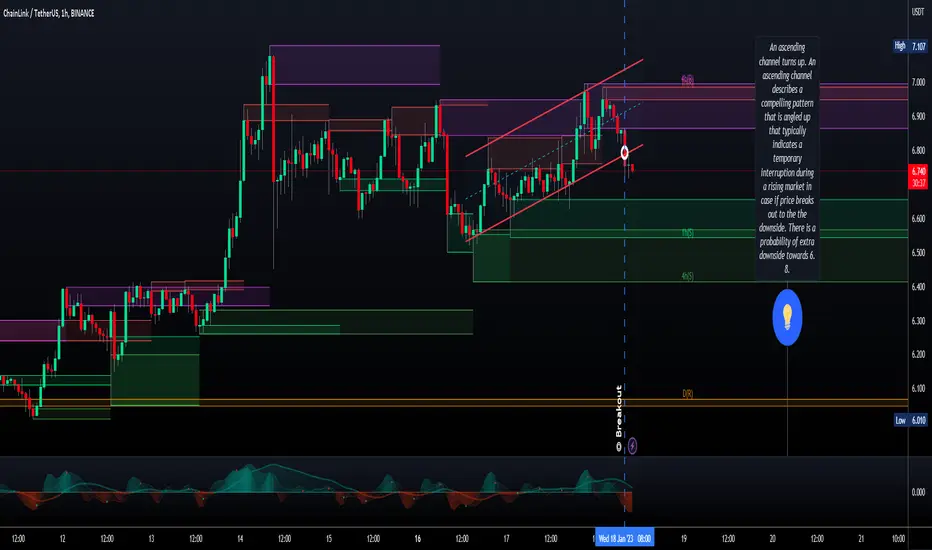
Task: Click the 6.500 price axis value
Action: tap(918, 252)
